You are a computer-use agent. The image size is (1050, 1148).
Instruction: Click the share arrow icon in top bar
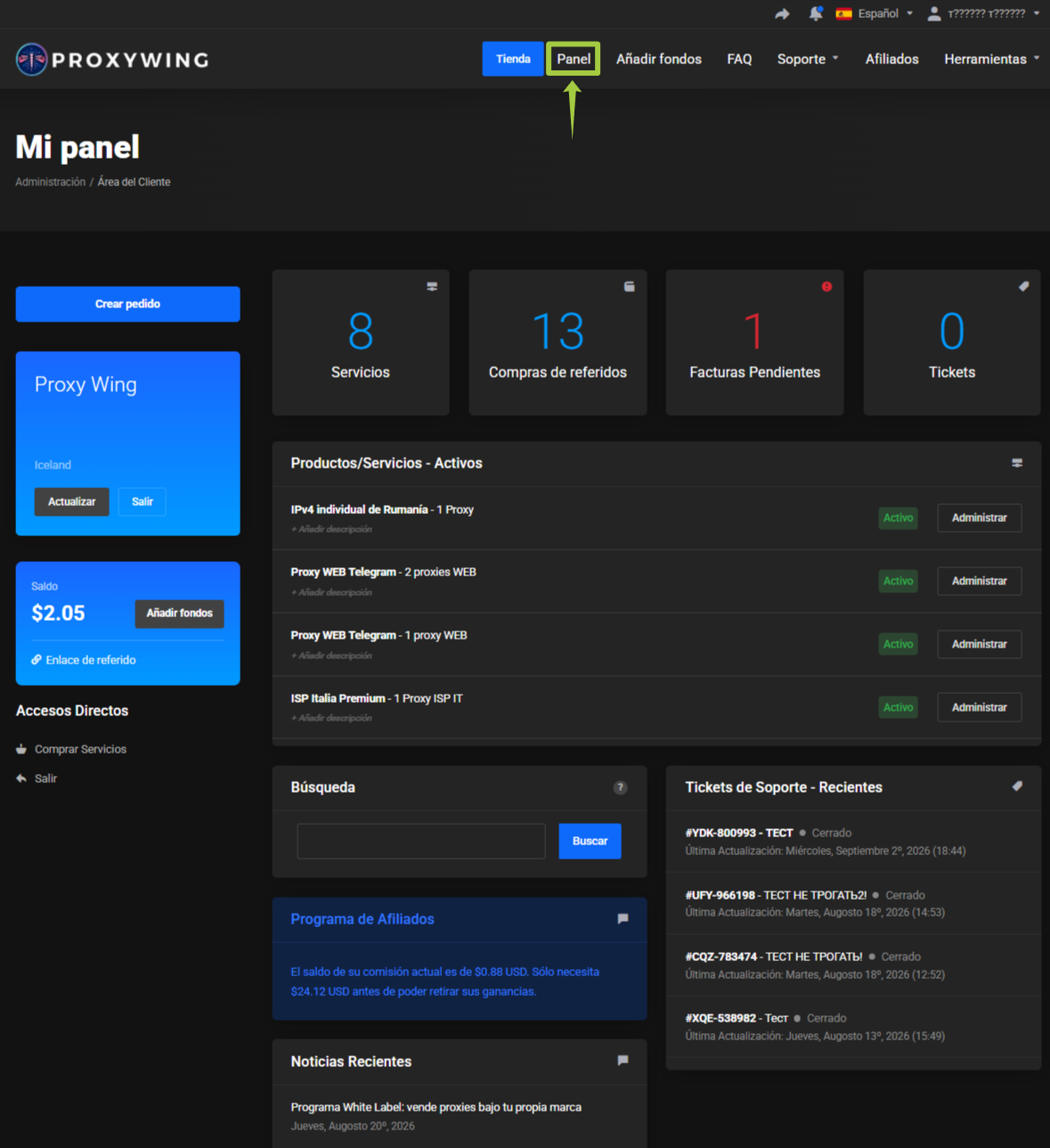[x=782, y=13]
